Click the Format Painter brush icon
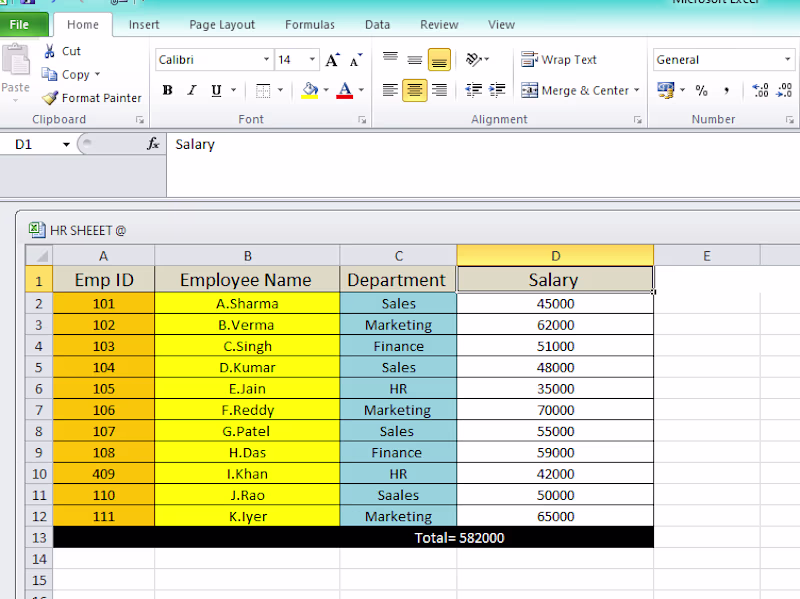Viewport: 800px width, 599px height. pos(49,97)
